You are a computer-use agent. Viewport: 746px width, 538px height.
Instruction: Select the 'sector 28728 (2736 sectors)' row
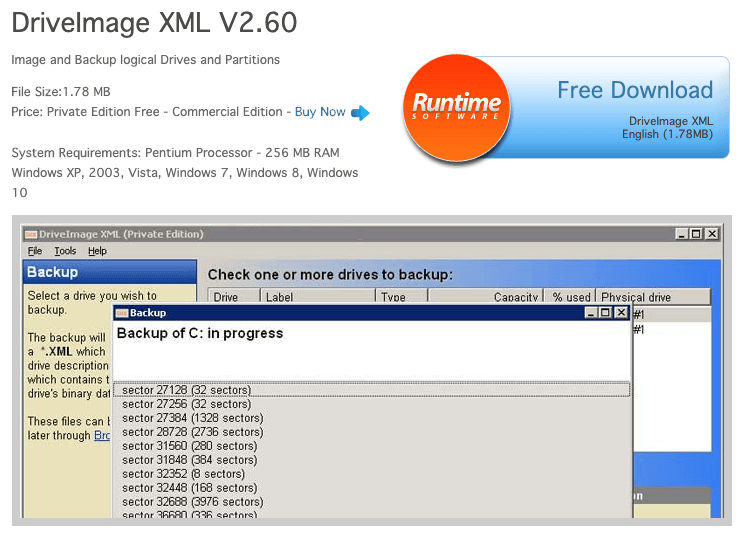coord(372,432)
